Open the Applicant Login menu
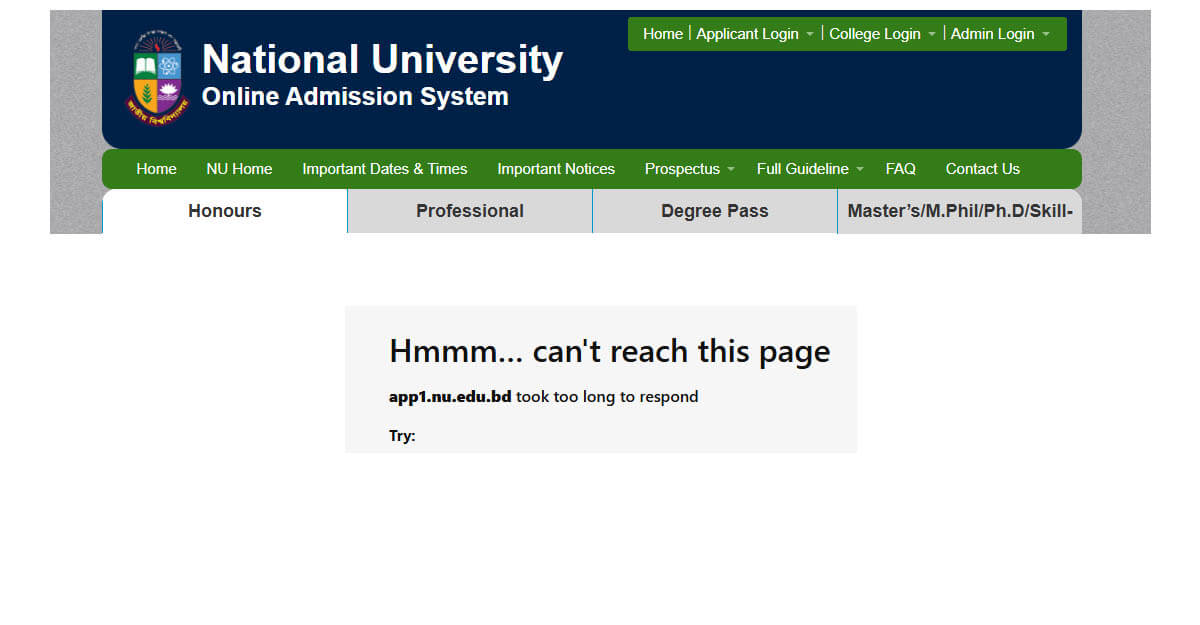The height and width of the screenshot is (625, 1200). tap(747, 34)
